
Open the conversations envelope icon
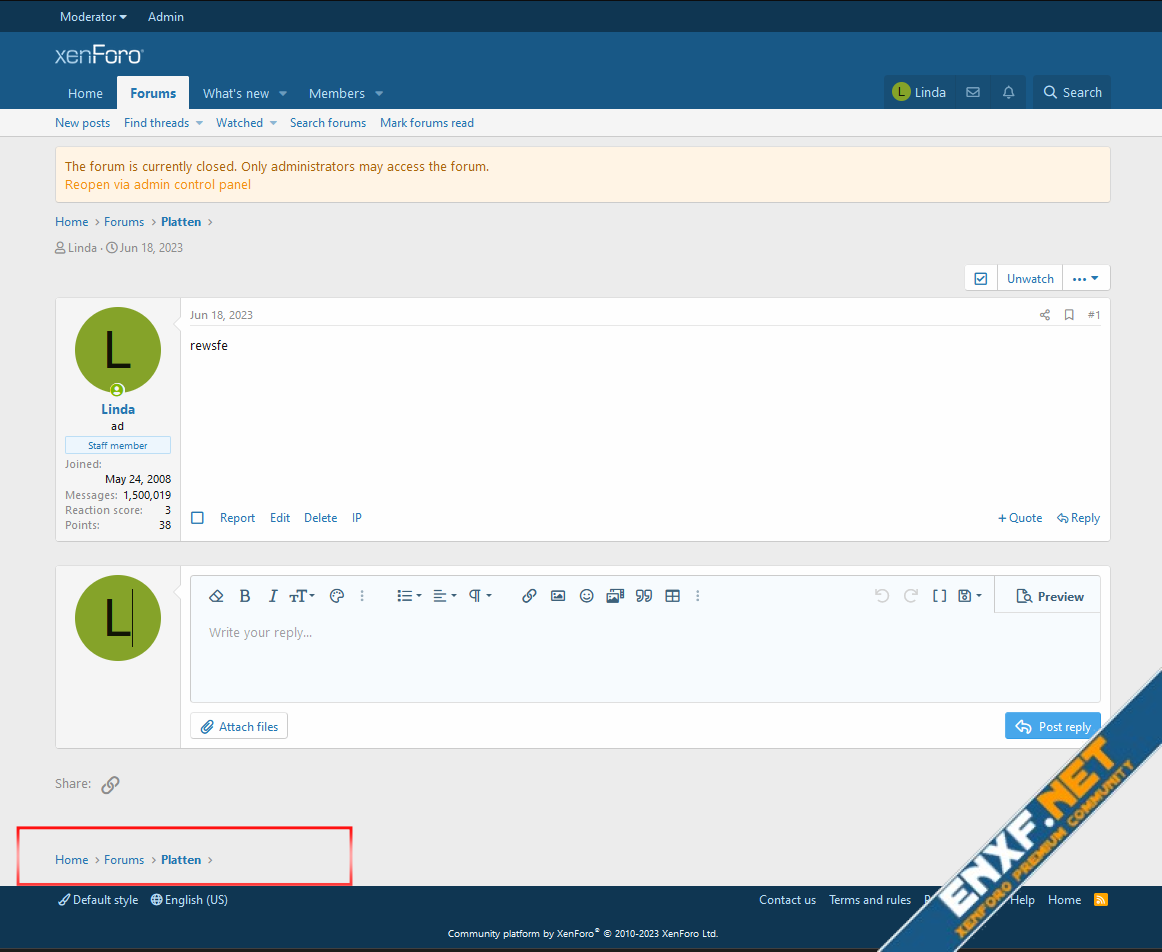(x=972, y=93)
